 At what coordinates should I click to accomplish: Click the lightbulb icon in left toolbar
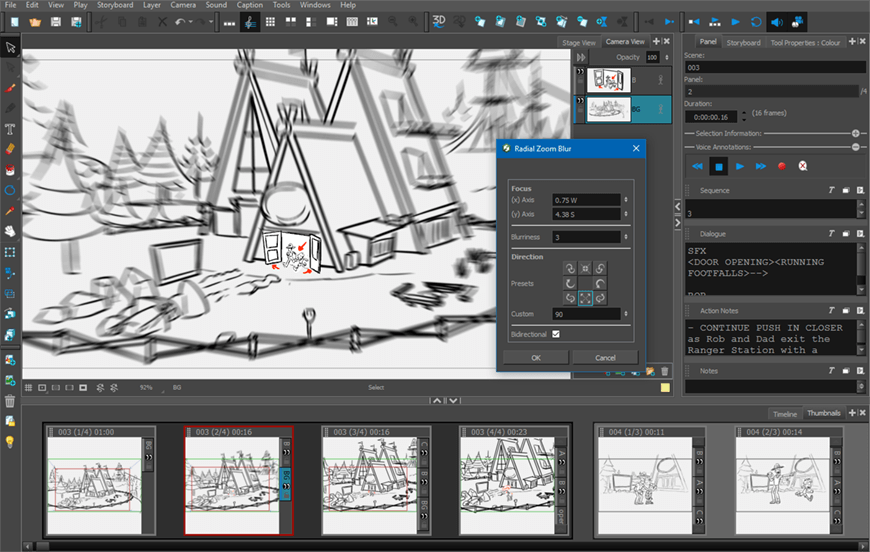coord(10,442)
